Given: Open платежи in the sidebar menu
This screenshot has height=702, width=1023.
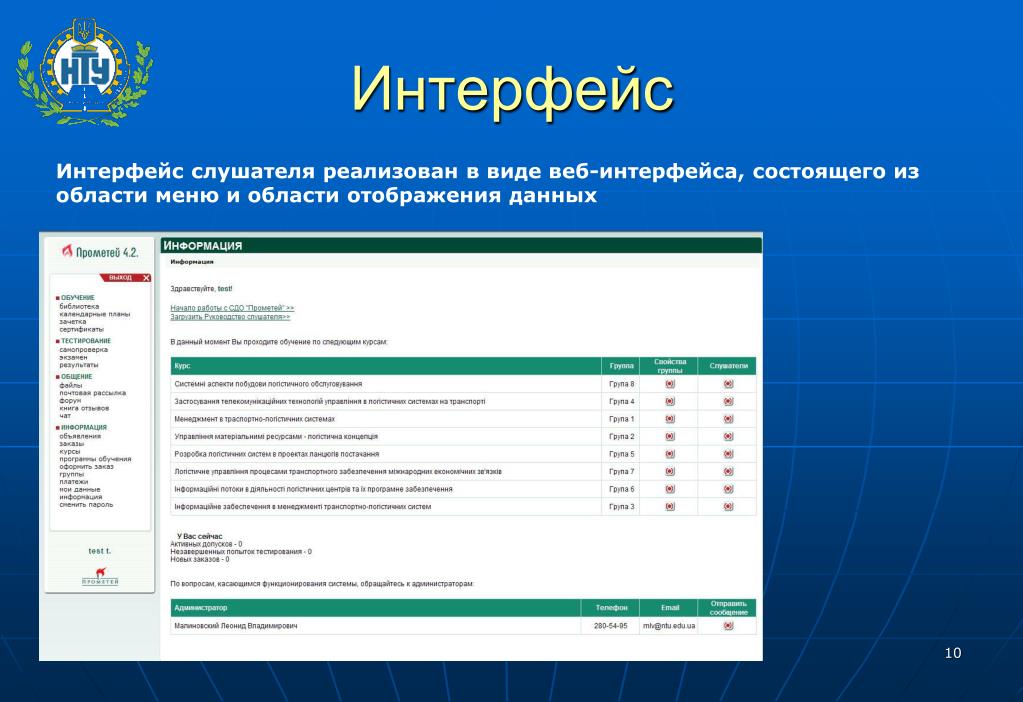Looking at the screenshot, I should point(73,481).
